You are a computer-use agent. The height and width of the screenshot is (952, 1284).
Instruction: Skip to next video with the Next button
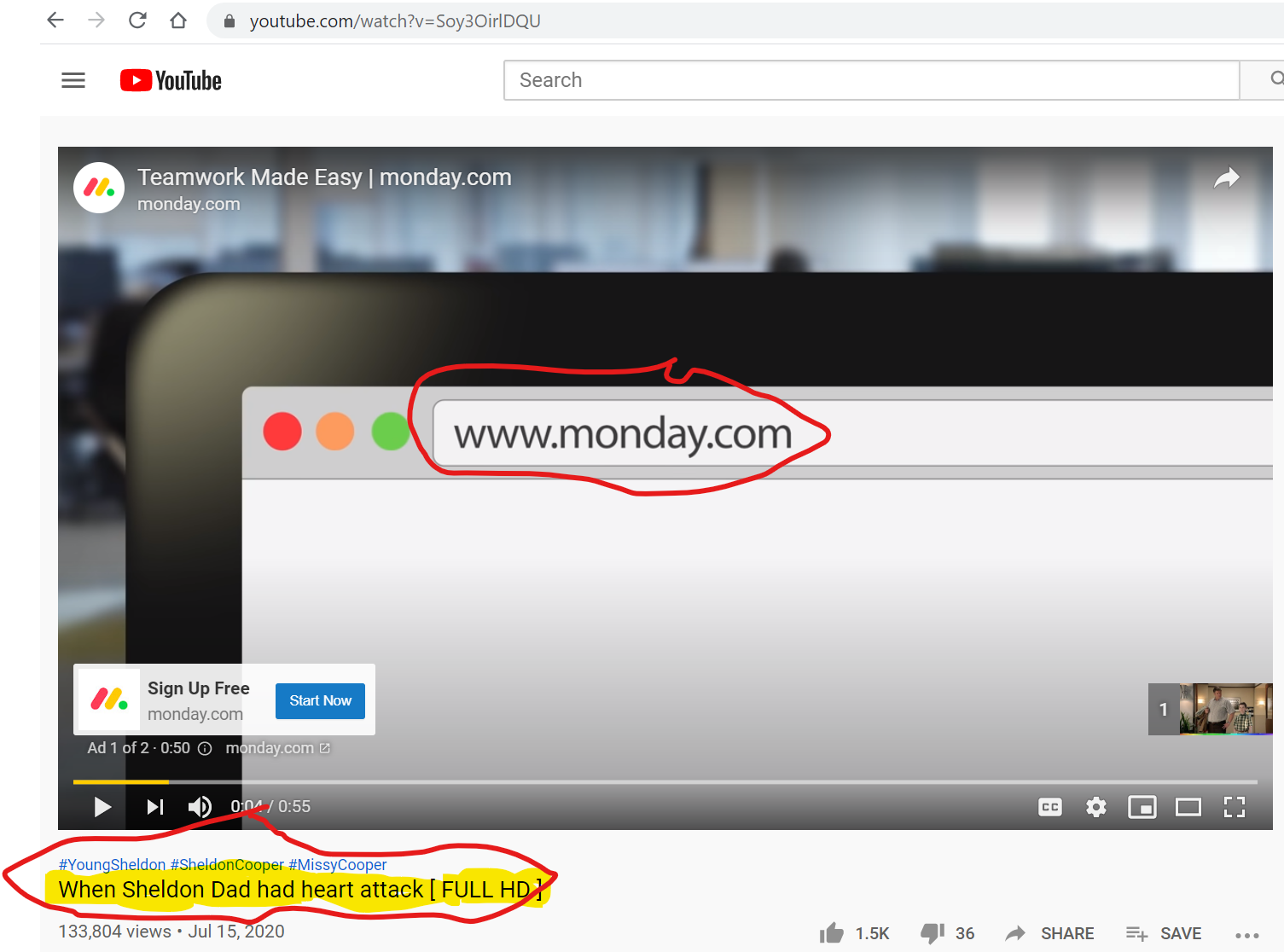tap(154, 807)
